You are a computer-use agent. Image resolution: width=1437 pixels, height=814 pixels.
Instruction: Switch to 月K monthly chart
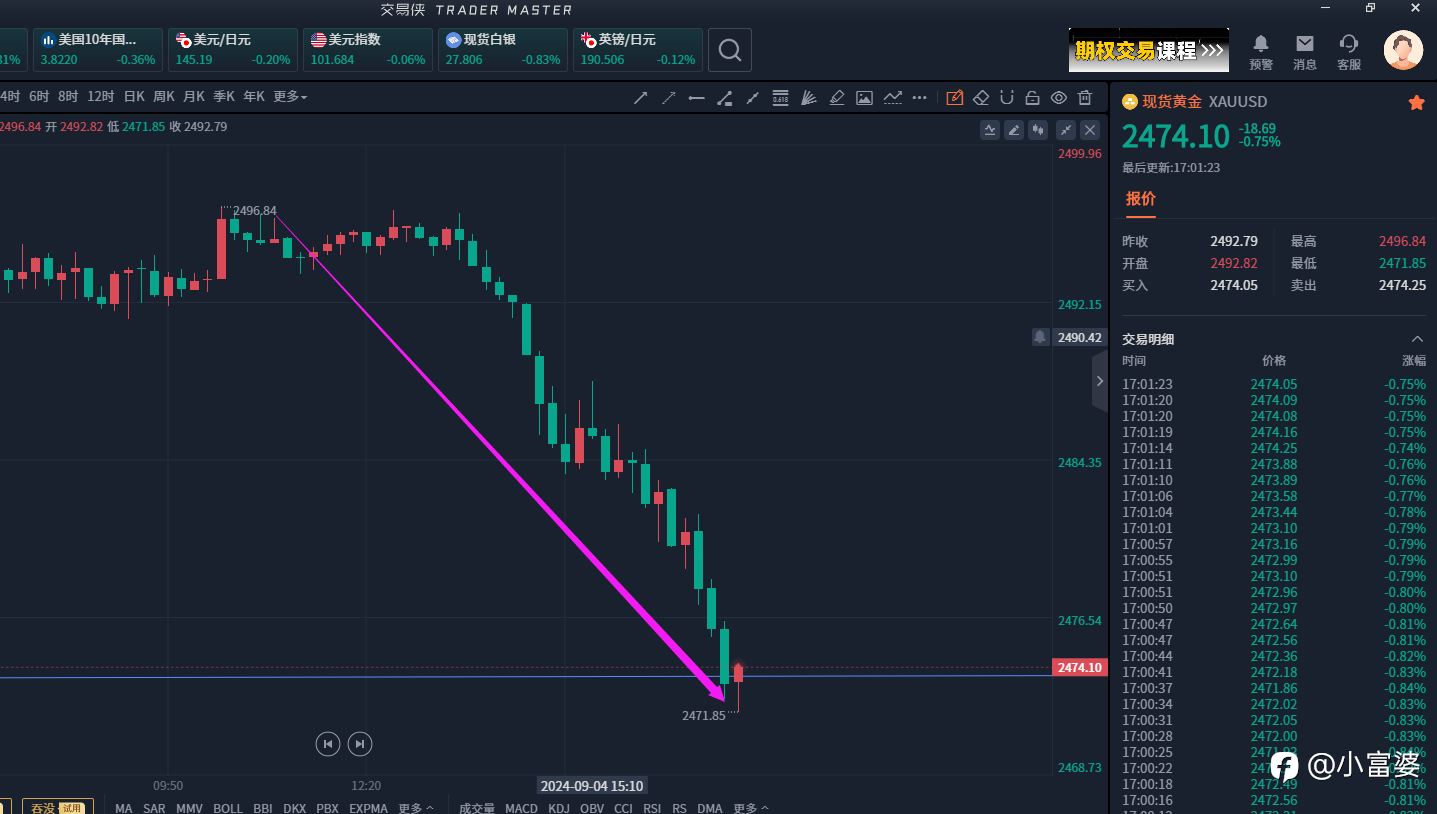194,97
